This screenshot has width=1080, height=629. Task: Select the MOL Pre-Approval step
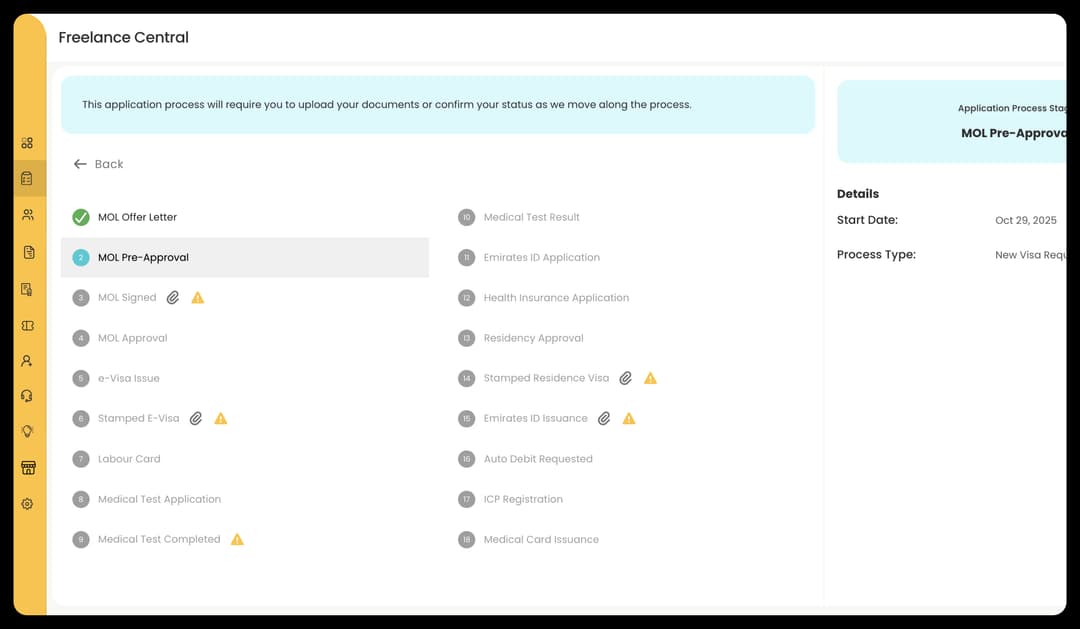pos(143,258)
